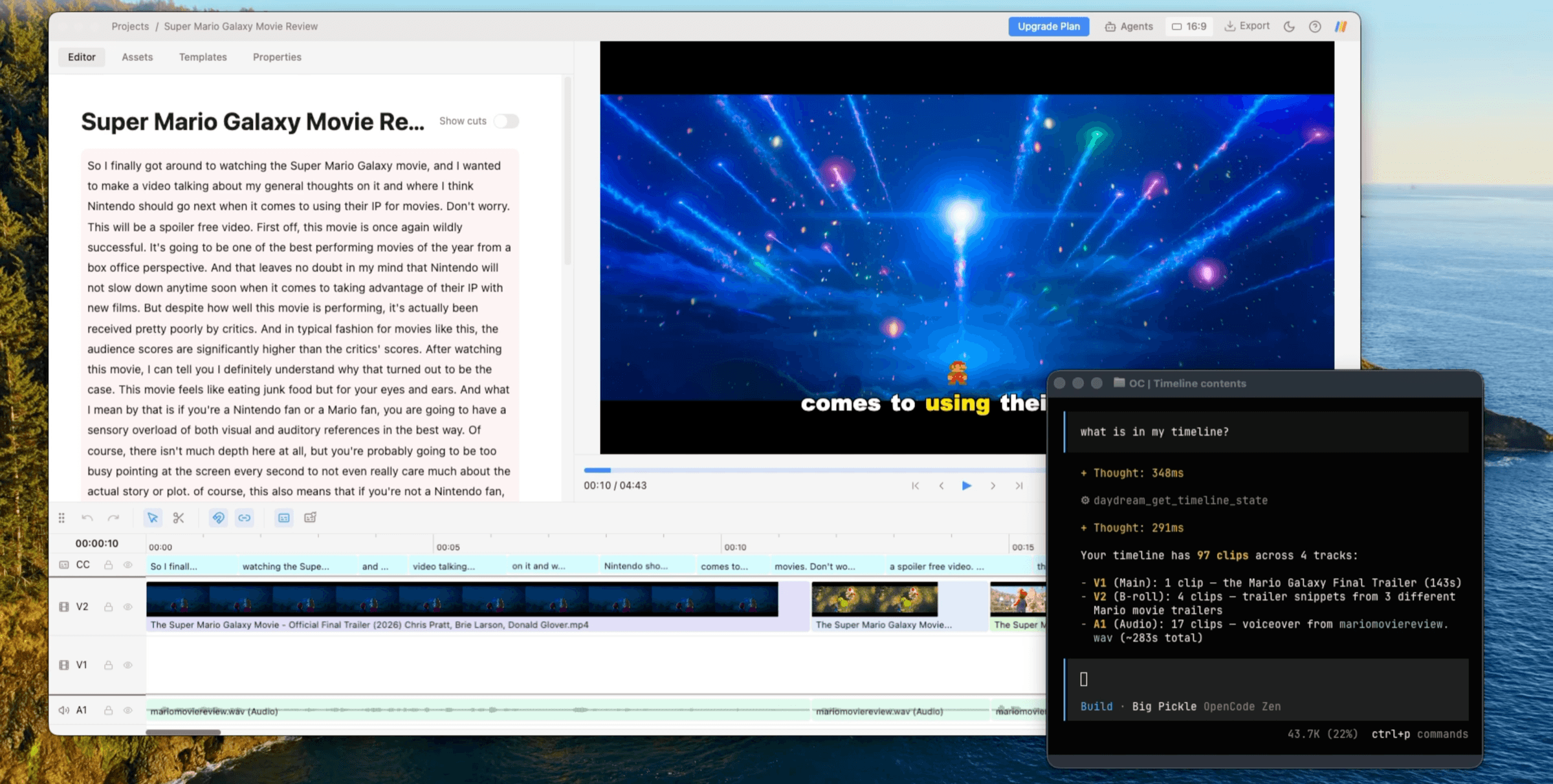Click the 00:05 timeline ruler mark

coord(447,547)
